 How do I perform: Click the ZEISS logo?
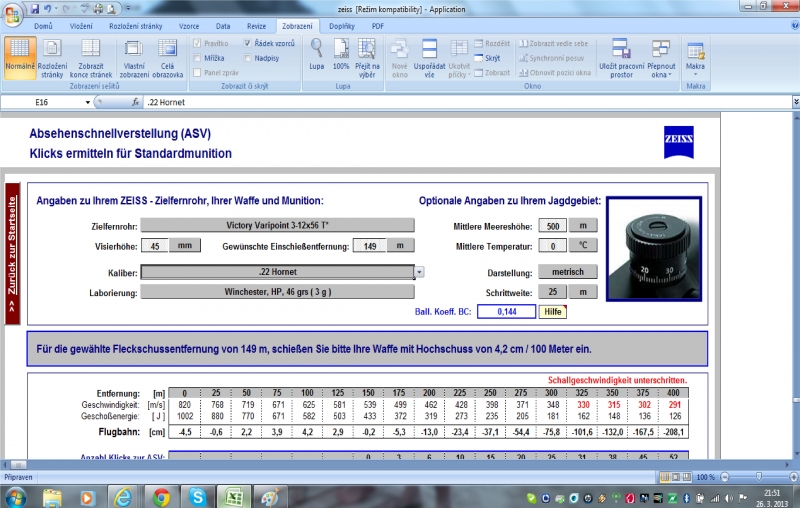(x=679, y=142)
